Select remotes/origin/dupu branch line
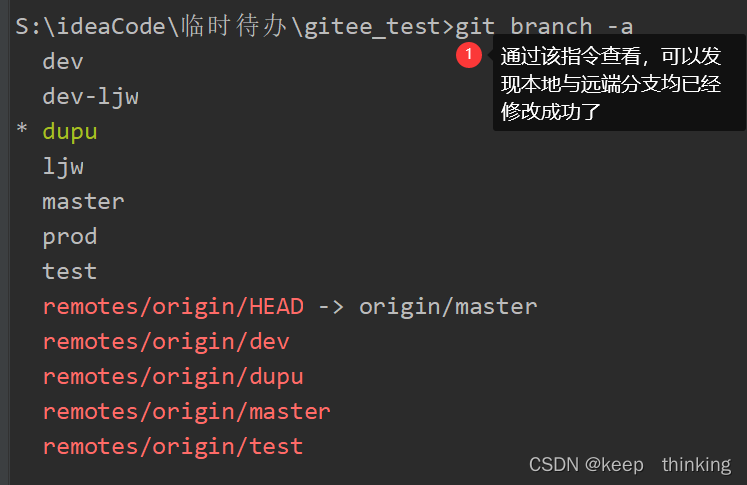Viewport: 747px width, 485px height. coord(173,377)
